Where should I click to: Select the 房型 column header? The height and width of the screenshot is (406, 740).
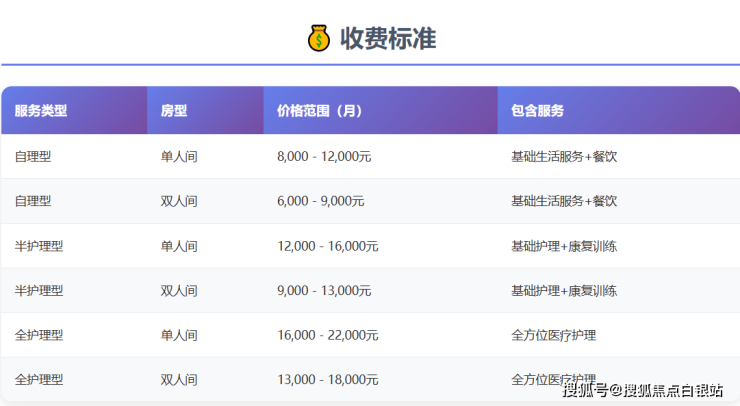coord(174,111)
